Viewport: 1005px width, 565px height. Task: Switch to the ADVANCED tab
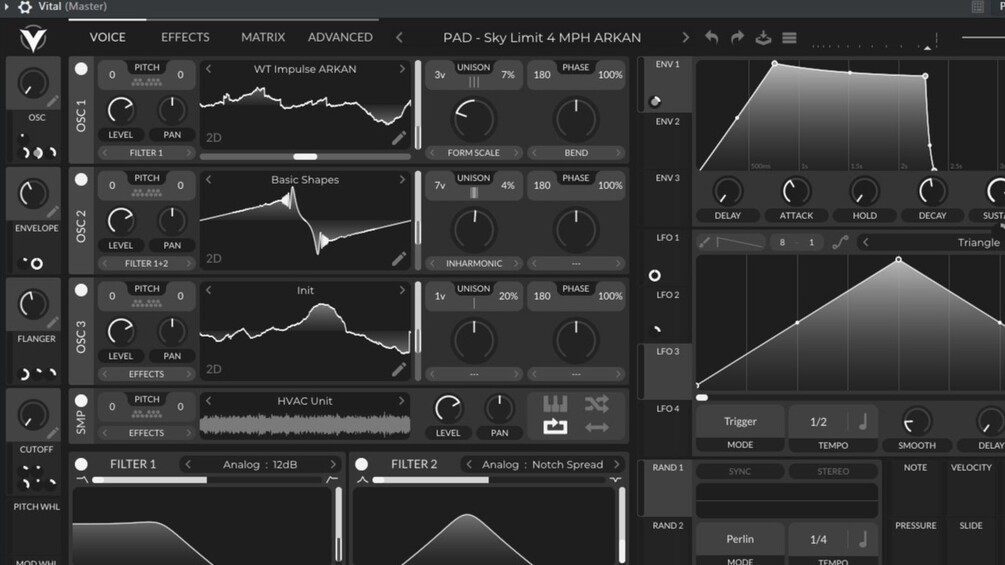340,37
